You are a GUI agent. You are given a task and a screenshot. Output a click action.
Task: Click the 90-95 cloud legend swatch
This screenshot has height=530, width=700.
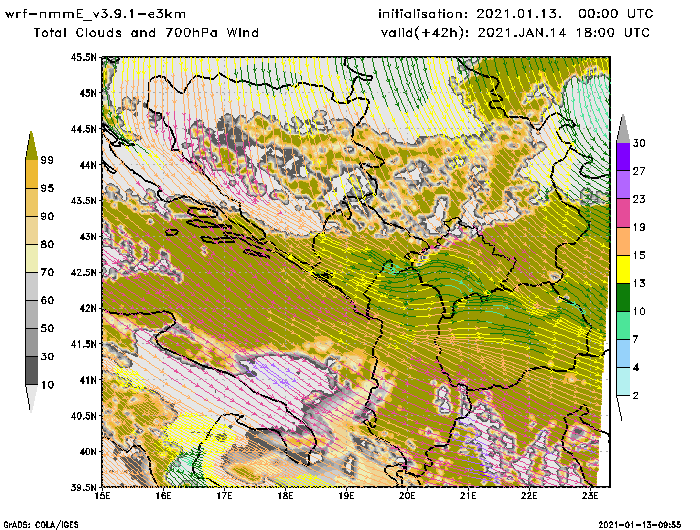(x=31, y=202)
